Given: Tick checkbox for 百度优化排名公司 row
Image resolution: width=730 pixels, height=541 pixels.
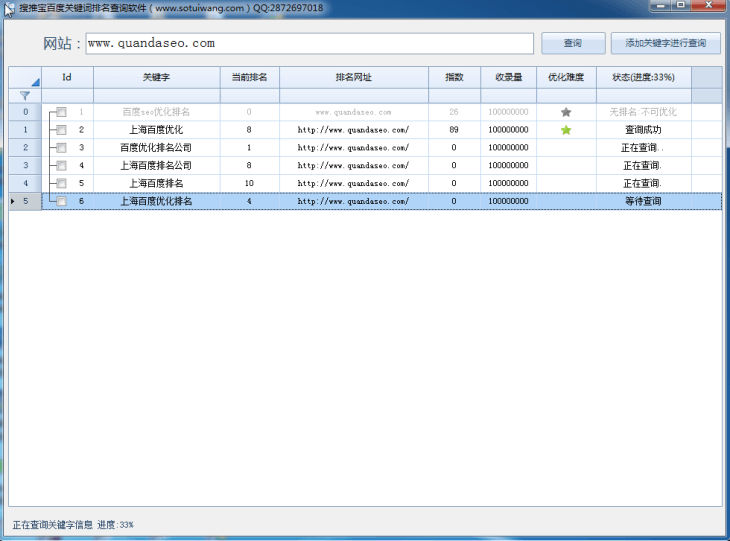Looking at the screenshot, I should coord(61,148).
